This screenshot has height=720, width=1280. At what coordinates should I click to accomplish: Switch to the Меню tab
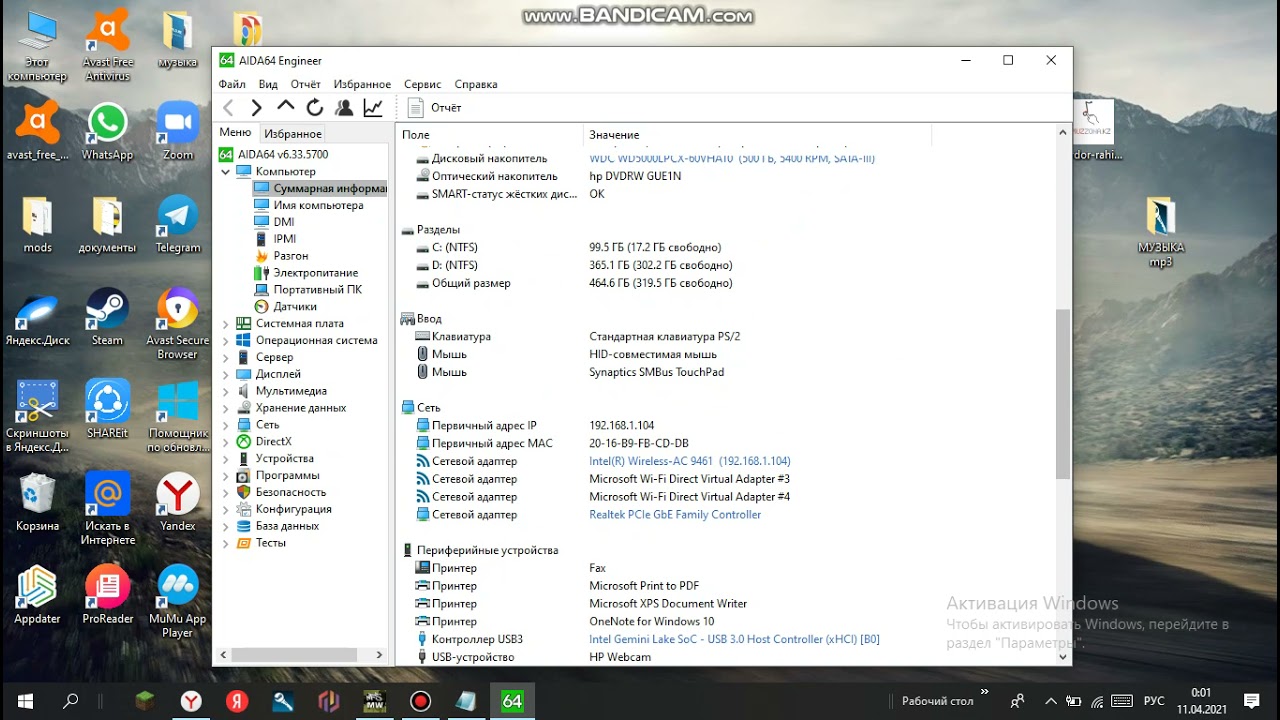click(x=235, y=133)
